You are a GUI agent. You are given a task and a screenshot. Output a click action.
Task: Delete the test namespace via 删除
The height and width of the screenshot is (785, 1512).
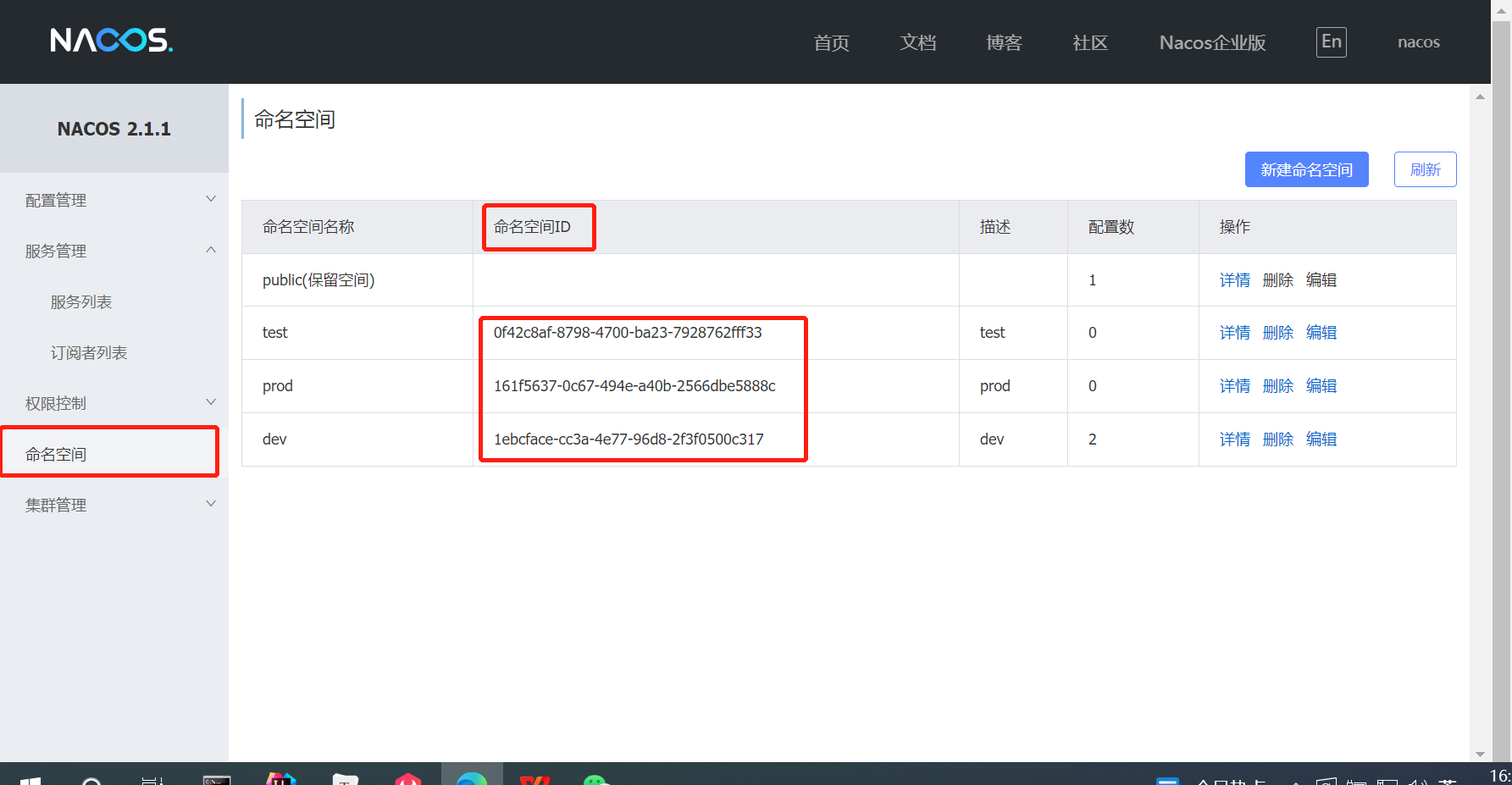1277,333
